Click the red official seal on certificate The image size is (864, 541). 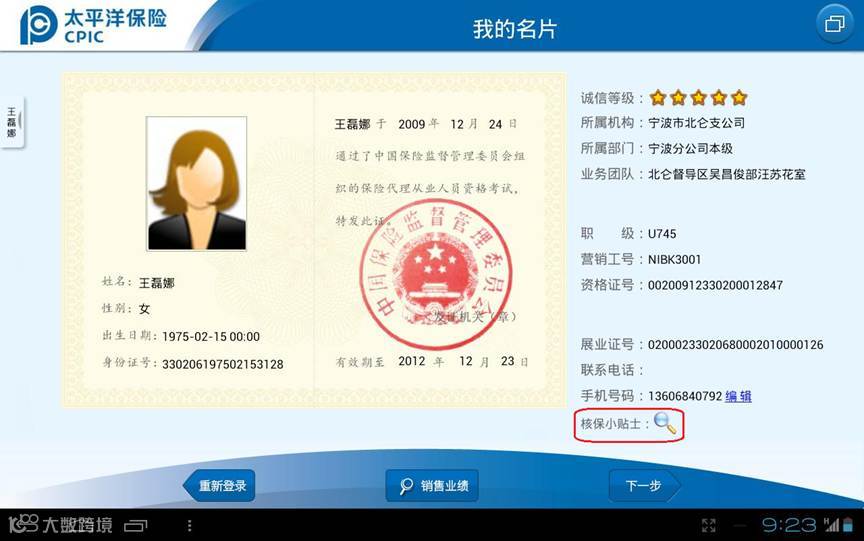click(x=436, y=274)
